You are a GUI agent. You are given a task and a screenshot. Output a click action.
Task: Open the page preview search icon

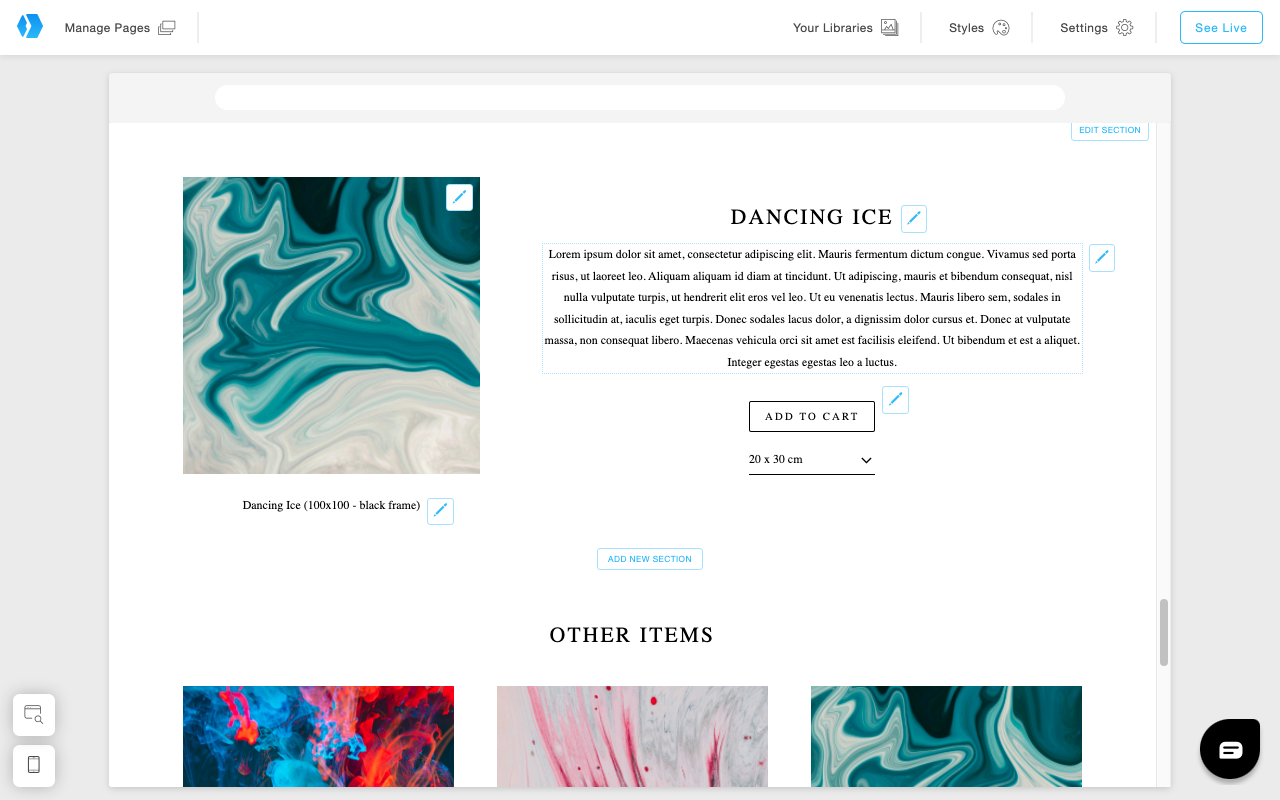pos(34,715)
